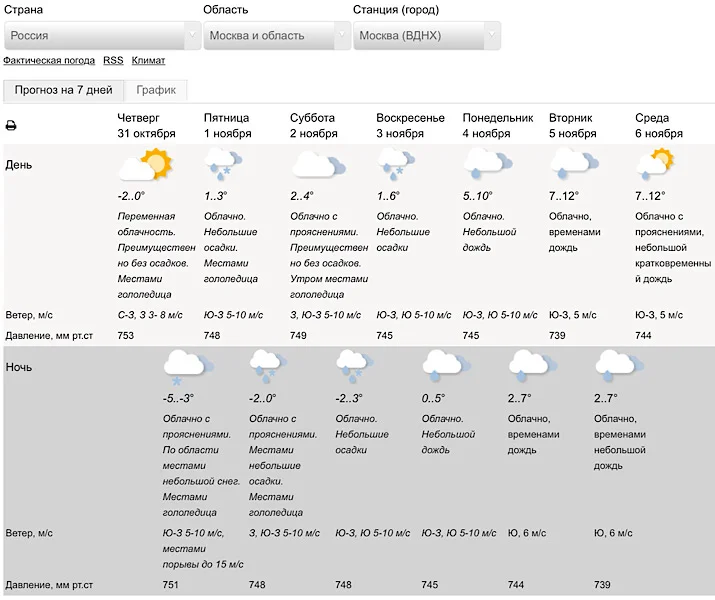Click the Ночь row label
Image resolution: width=715 pixels, height=600 pixels.
[19, 367]
